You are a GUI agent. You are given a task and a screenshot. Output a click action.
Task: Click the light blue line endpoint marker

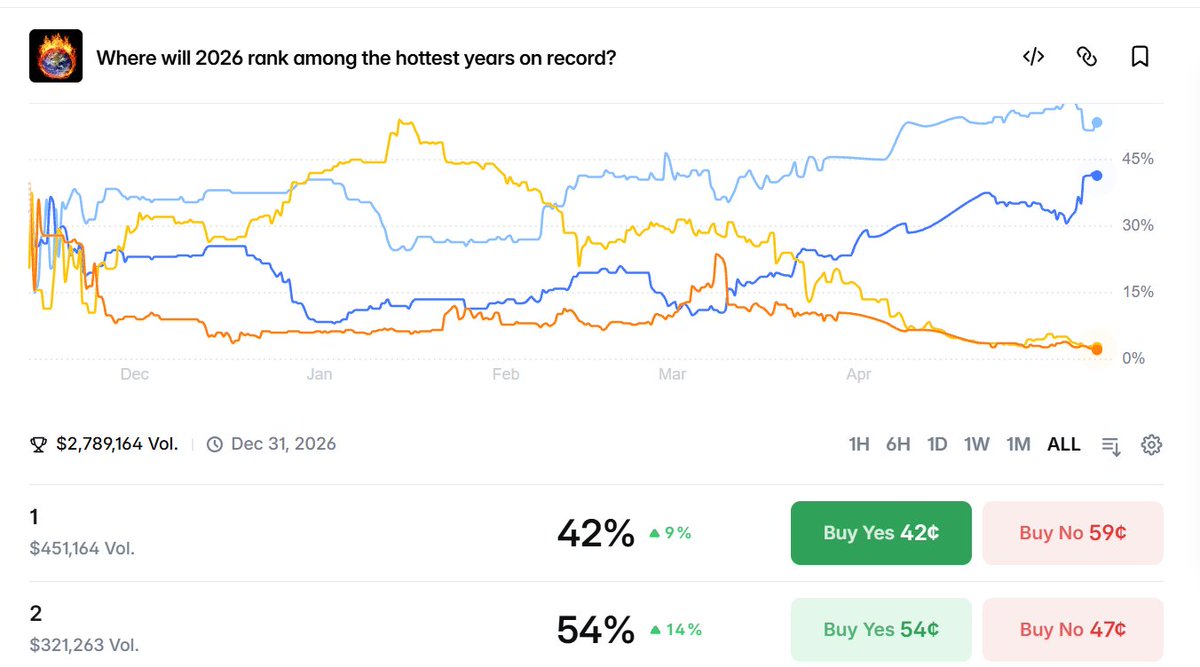pos(1097,123)
